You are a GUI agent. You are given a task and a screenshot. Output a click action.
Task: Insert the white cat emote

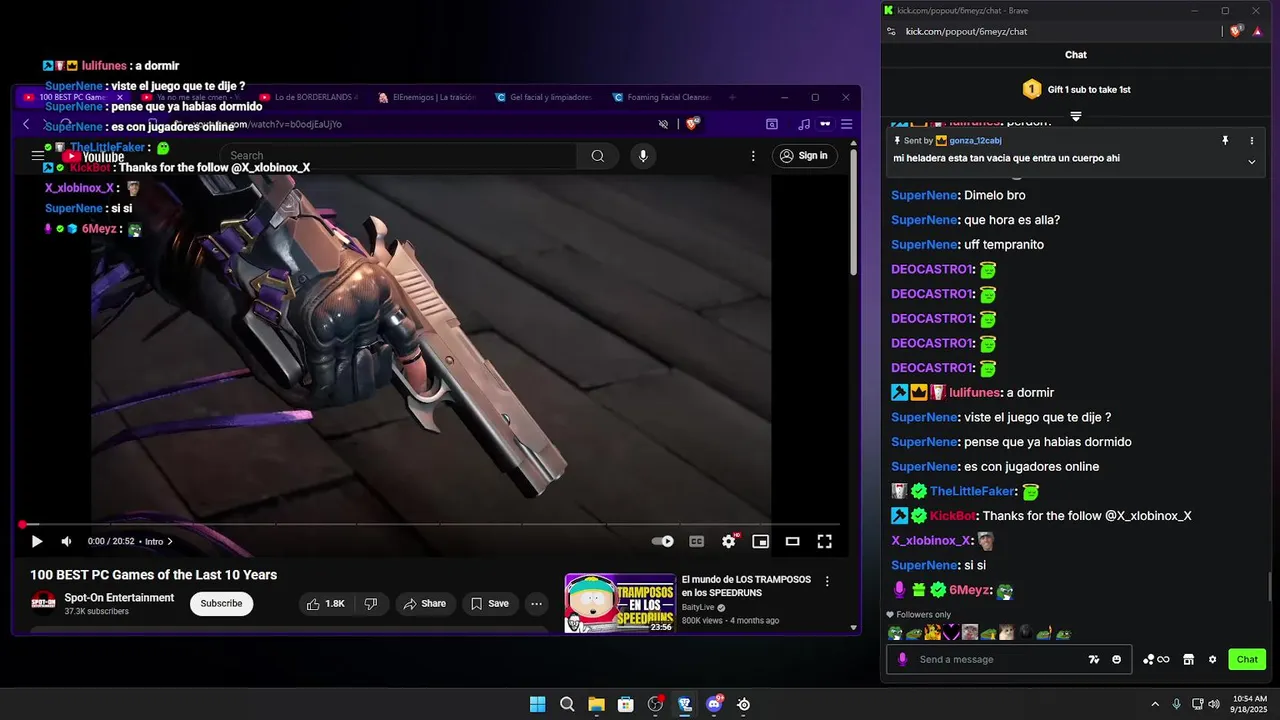[1006, 632]
